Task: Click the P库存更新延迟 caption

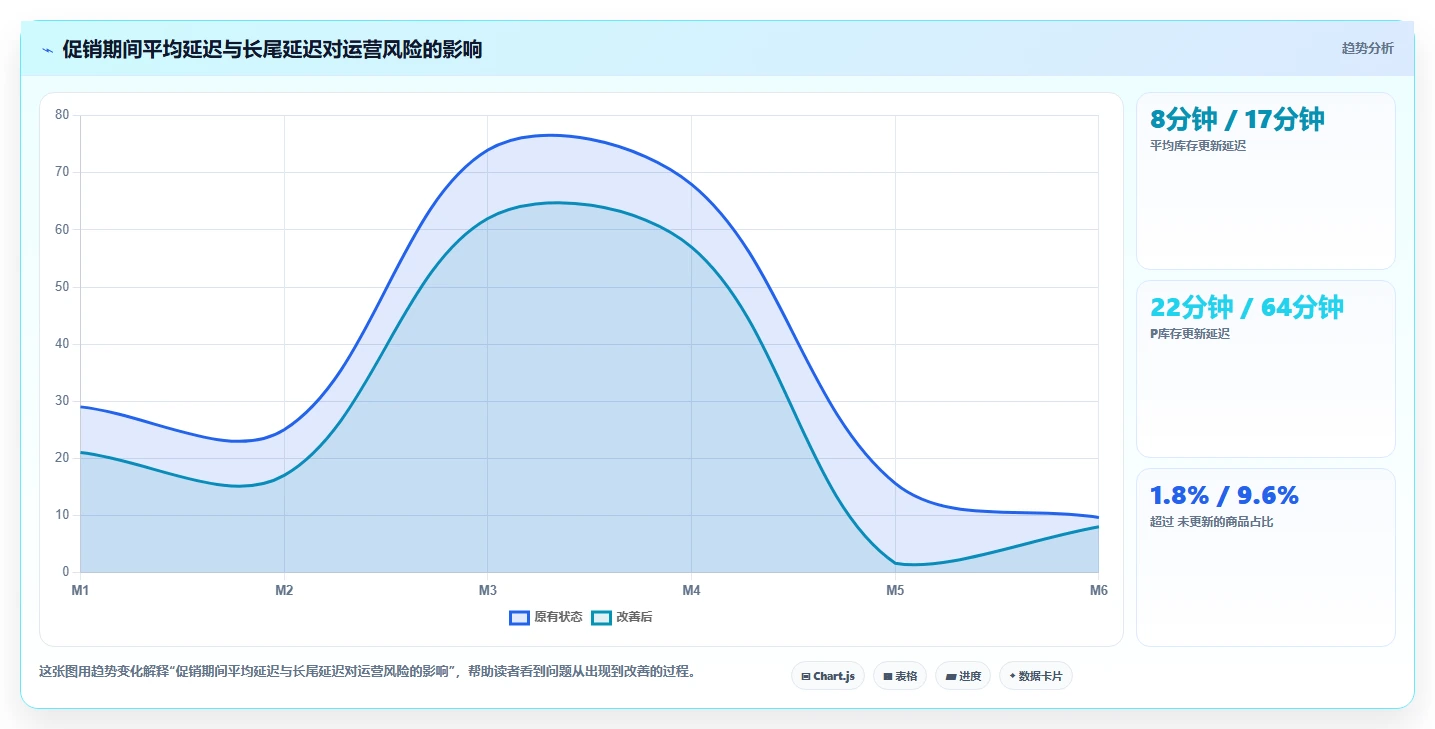Action: click(x=1190, y=334)
